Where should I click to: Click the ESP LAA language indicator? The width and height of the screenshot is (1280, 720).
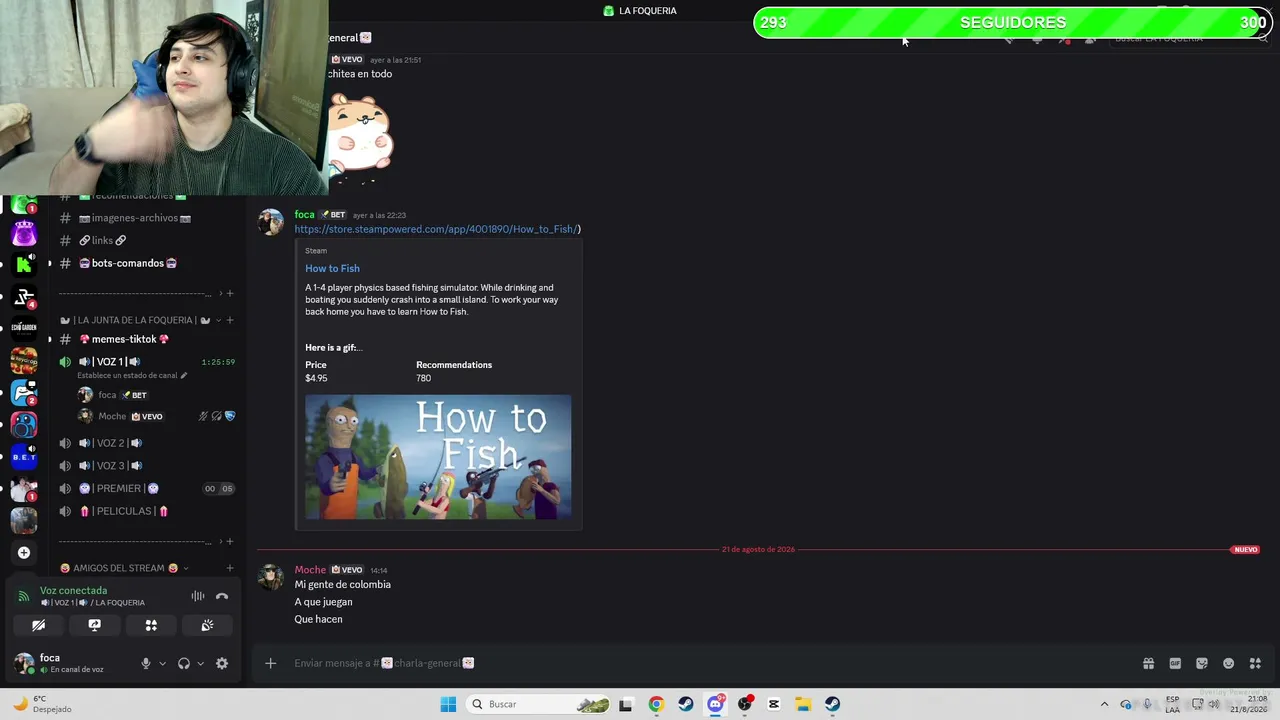tap(1172, 704)
